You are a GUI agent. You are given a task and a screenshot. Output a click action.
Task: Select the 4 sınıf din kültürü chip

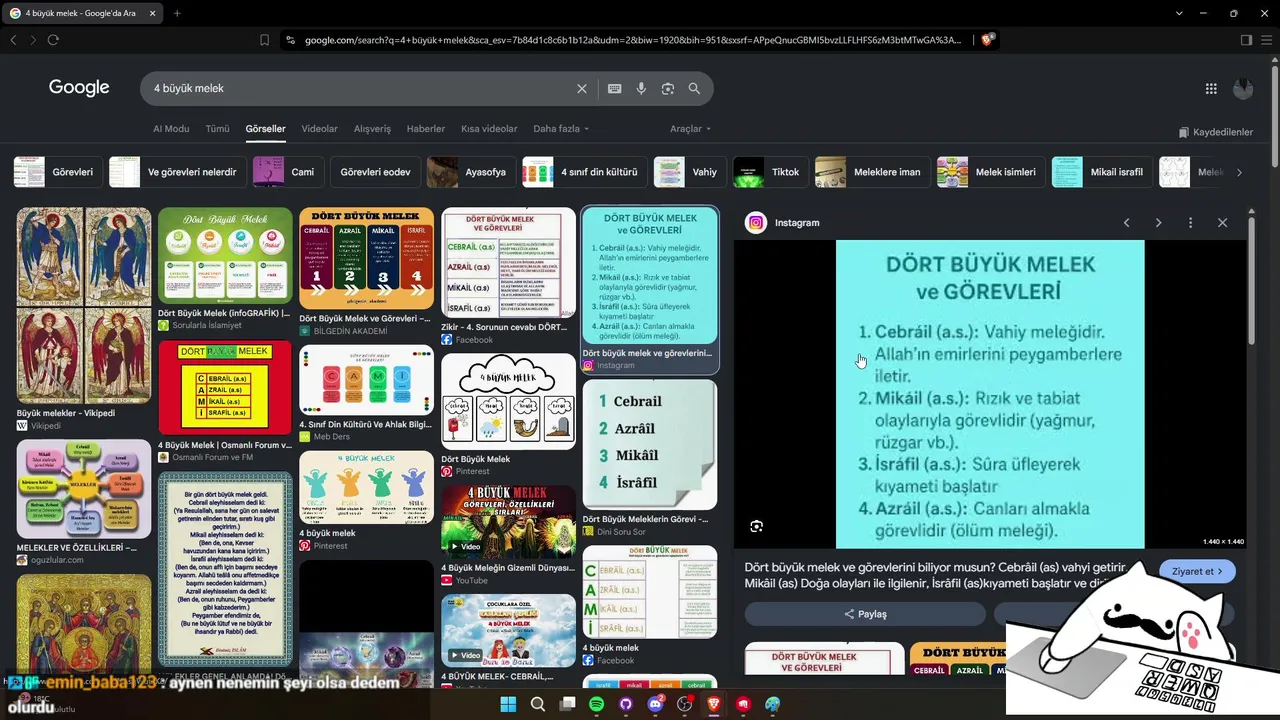pos(584,172)
